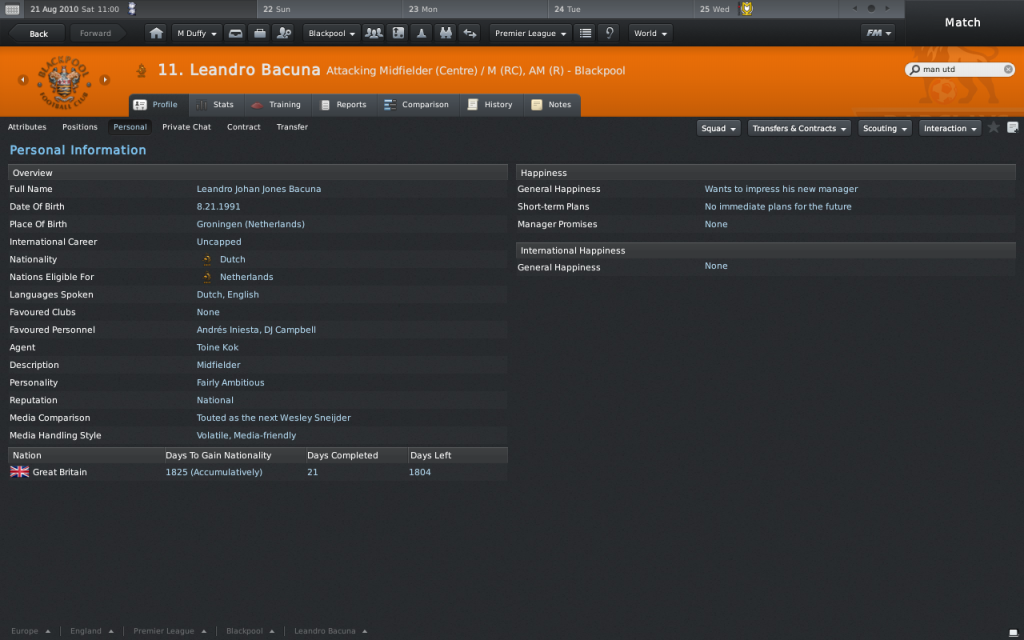The height and width of the screenshot is (640, 1024).
Task: Switch to the Stats tab
Action: pos(215,104)
